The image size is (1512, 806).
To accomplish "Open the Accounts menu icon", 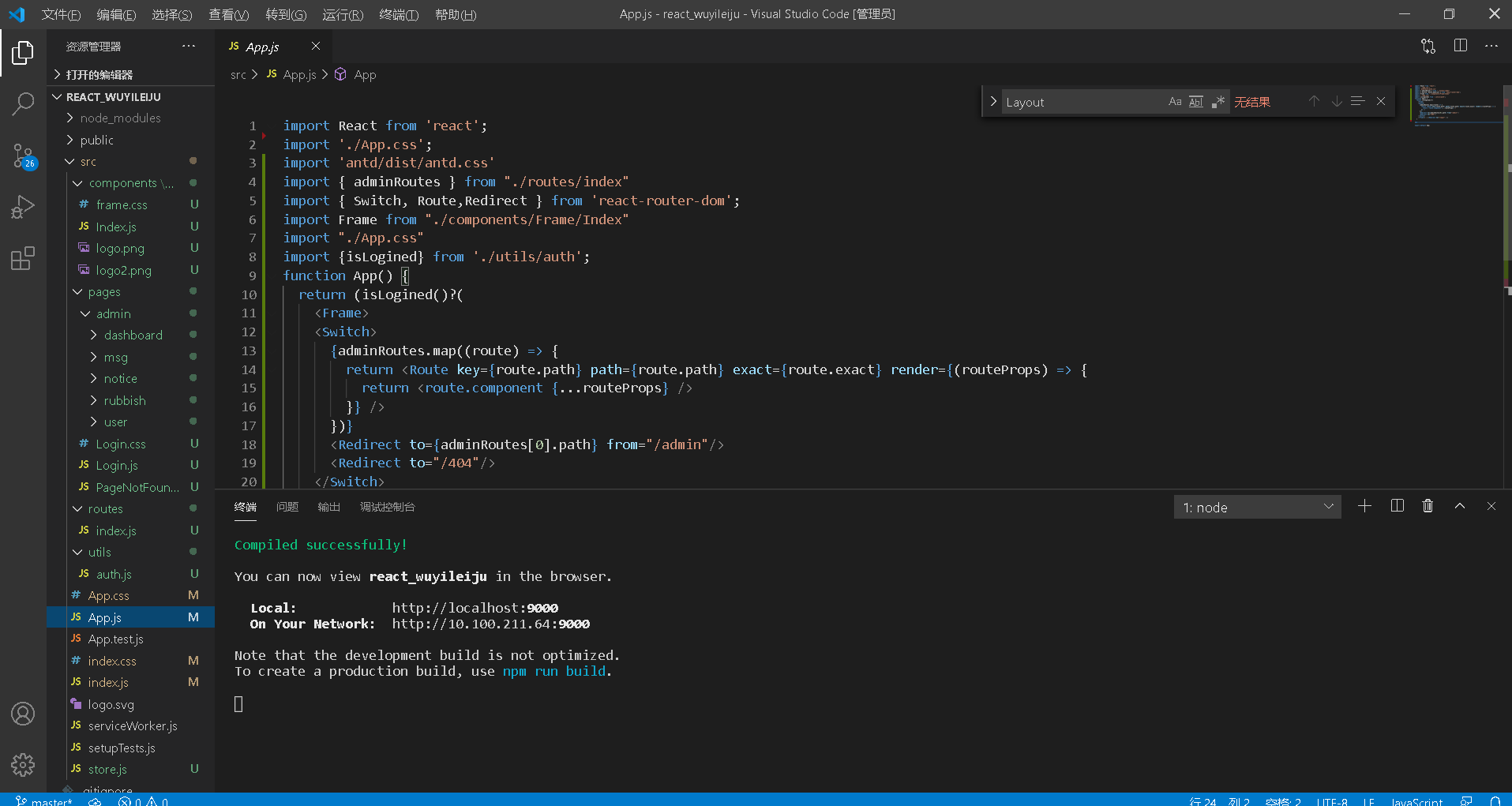I will point(23,714).
